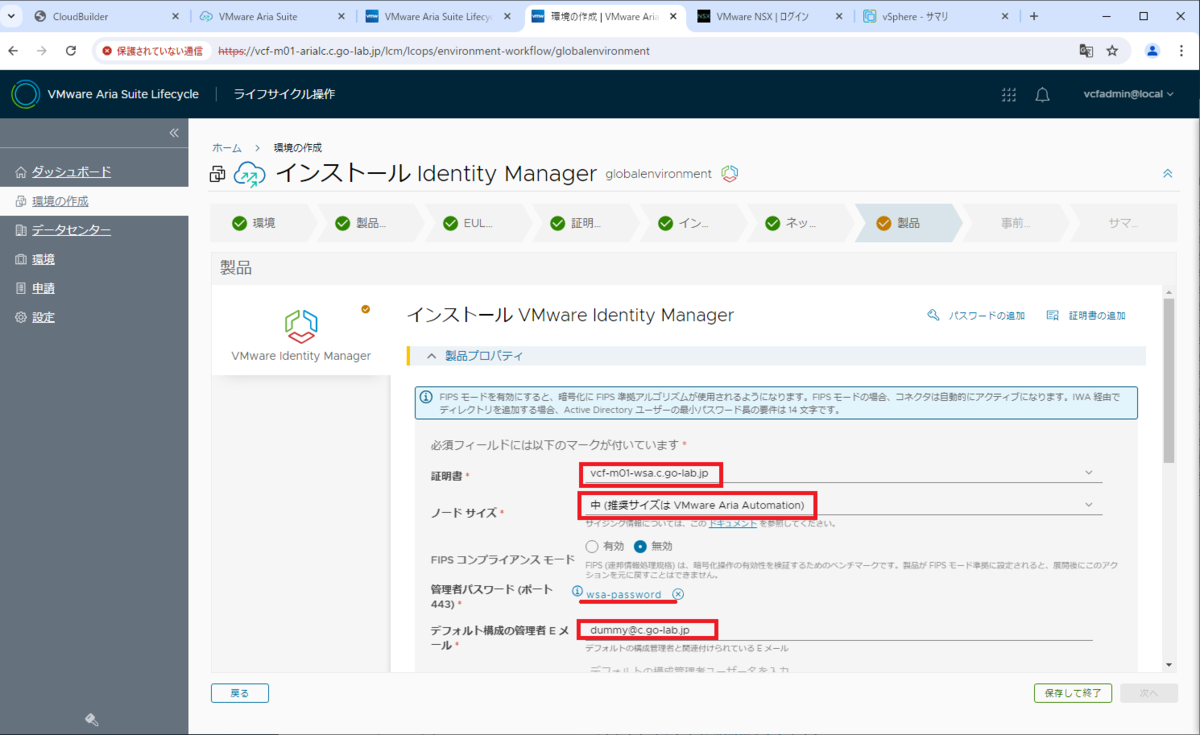Viewport: 1200px width, 735px height.
Task: Go to the EUL... wizard step
Action: (477, 223)
